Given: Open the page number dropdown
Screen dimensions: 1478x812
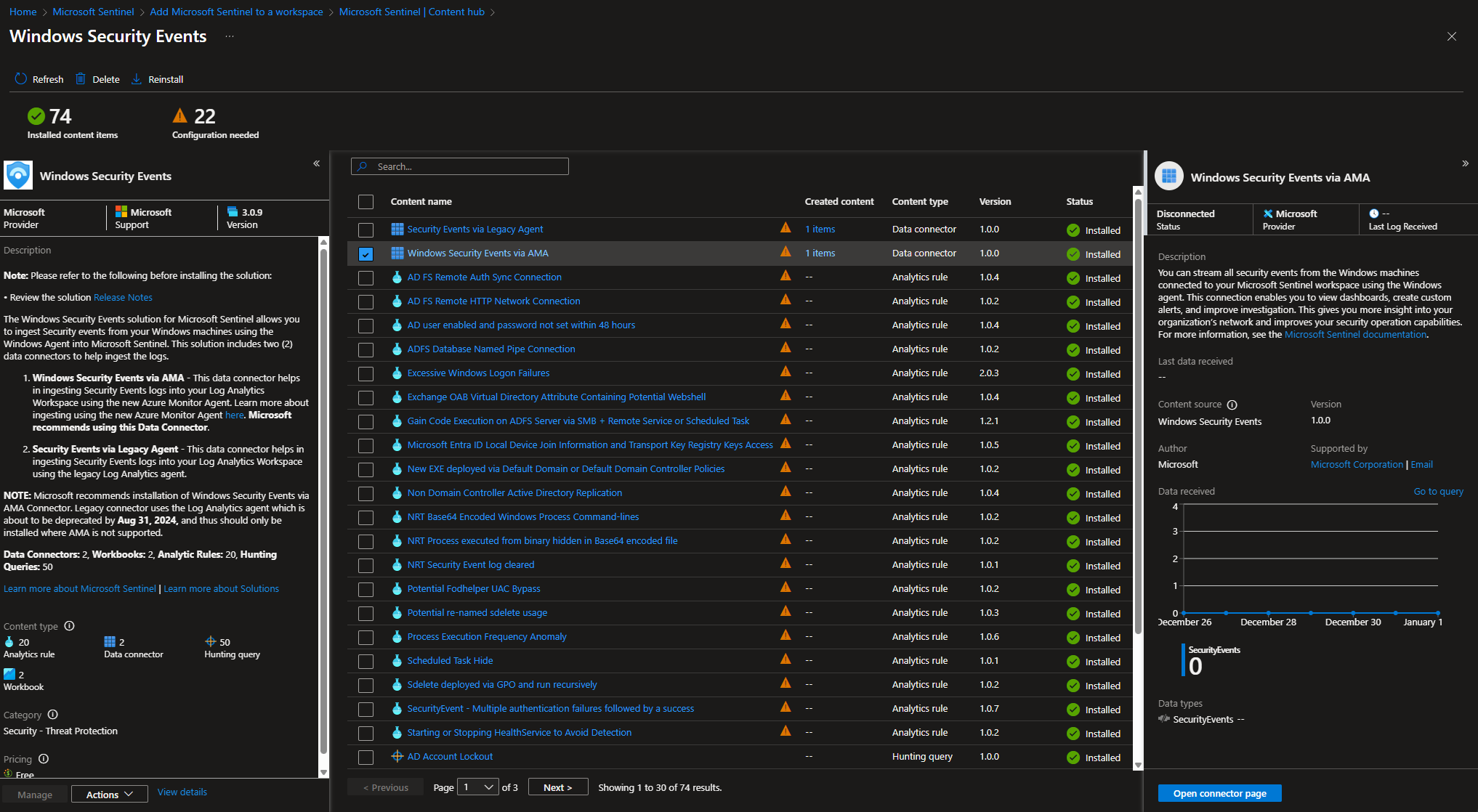Looking at the screenshot, I should (x=477, y=787).
